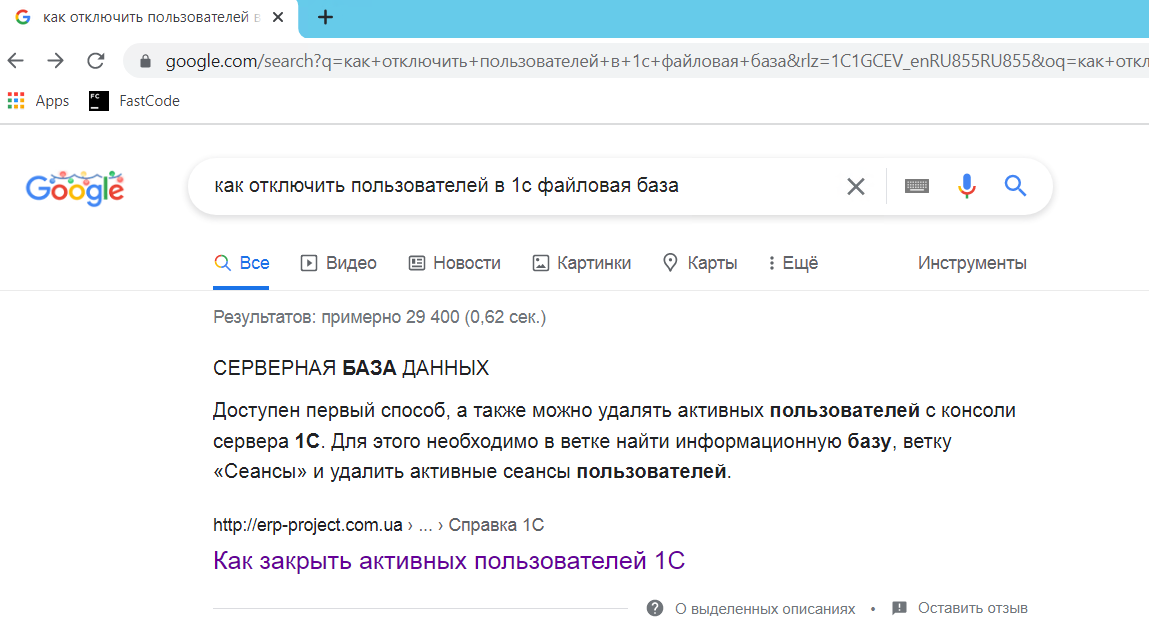Close the Google search tab

(278, 18)
